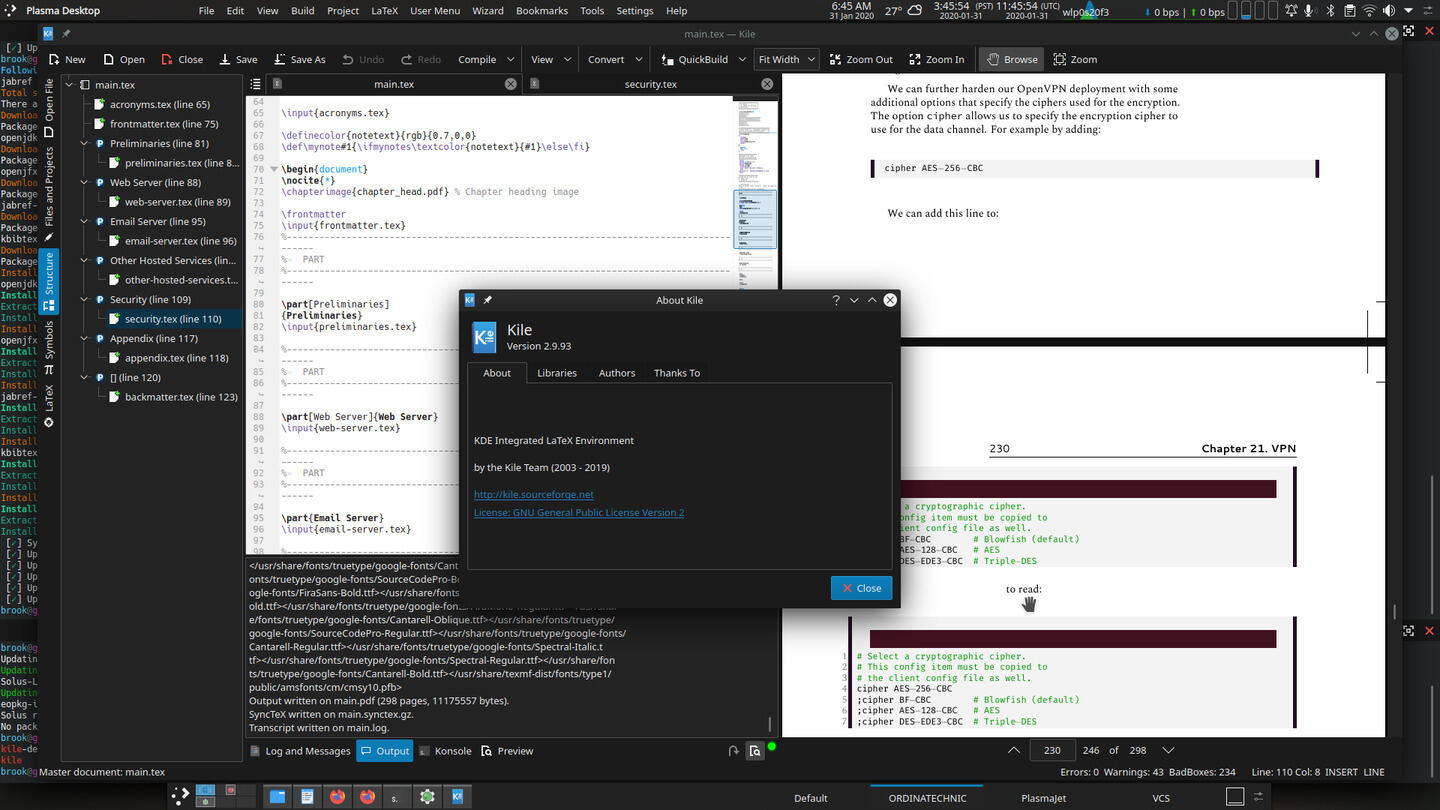This screenshot has width=1440, height=810.
Task: Collapse the main.tex tree root
Action: click(70, 85)
